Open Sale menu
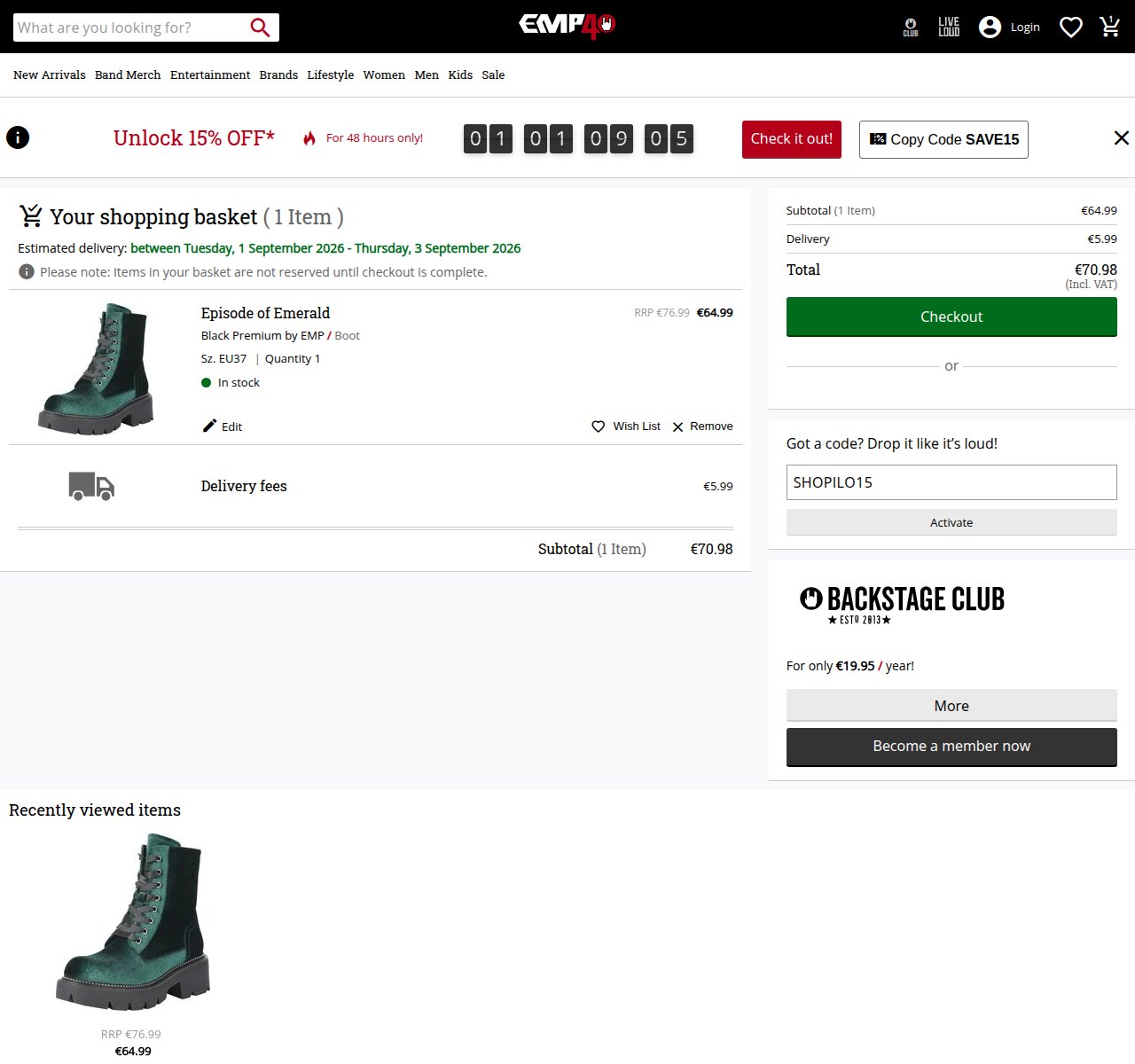Screen dimensions: 1135x1064 [493, 75]
